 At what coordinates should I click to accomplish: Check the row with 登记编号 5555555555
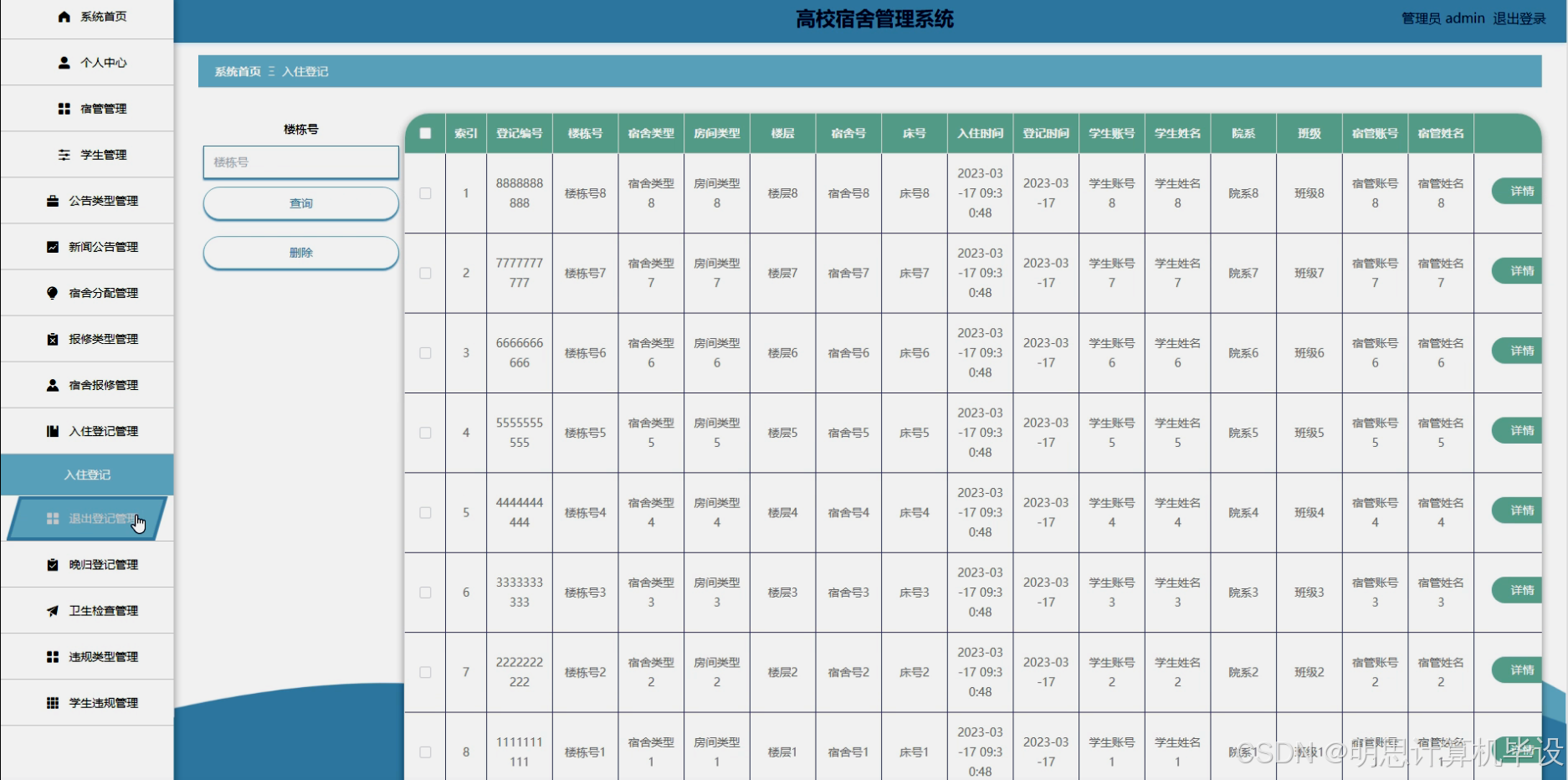click(425, 433)
